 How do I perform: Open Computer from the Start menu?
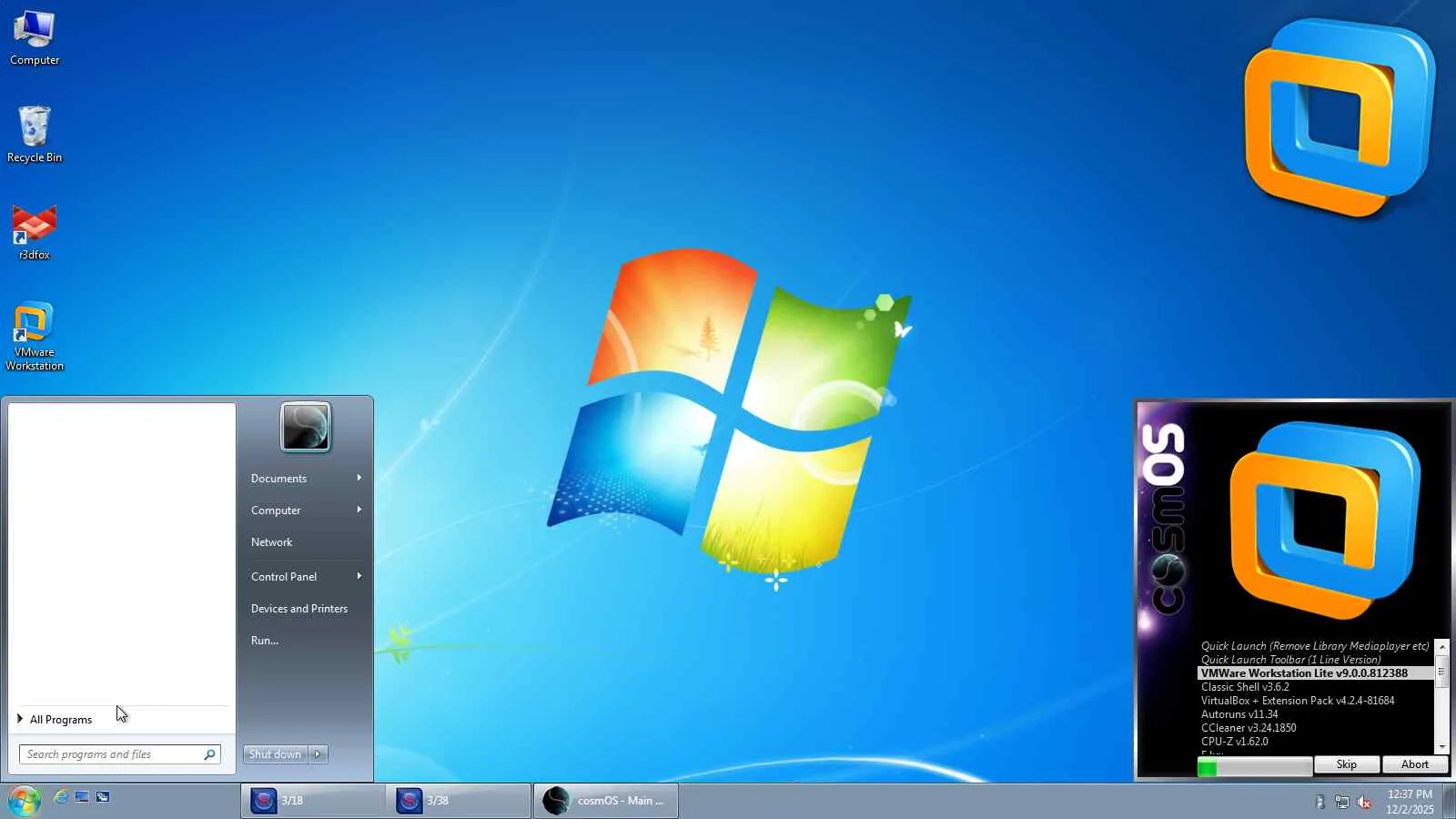(306, 511)
